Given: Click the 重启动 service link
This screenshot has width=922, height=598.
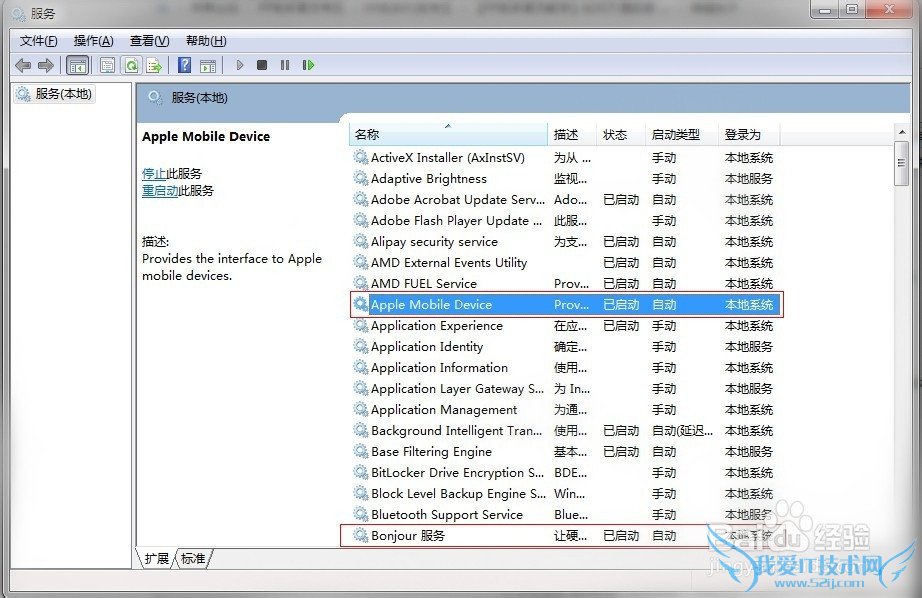Looking at the screenshot, I should pyautogui.click(x=160, y=191).
